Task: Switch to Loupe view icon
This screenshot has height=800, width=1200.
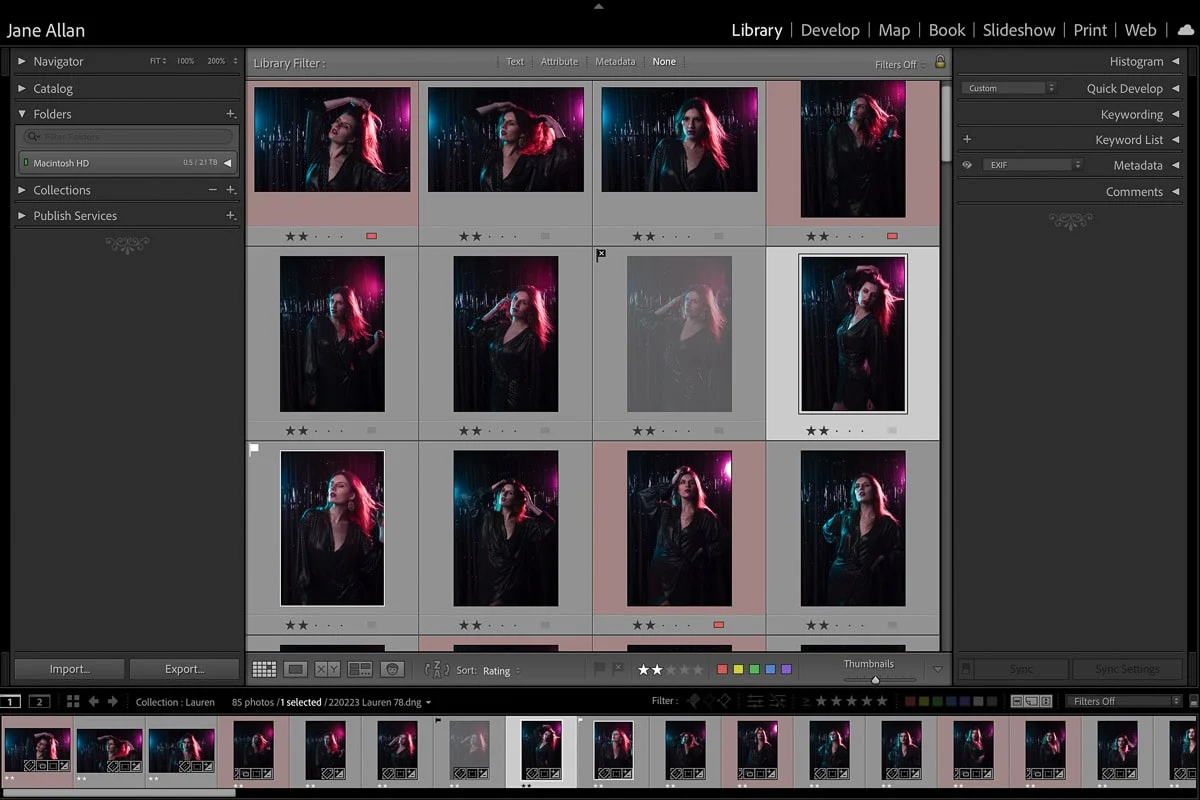Action: click(295, 669)
